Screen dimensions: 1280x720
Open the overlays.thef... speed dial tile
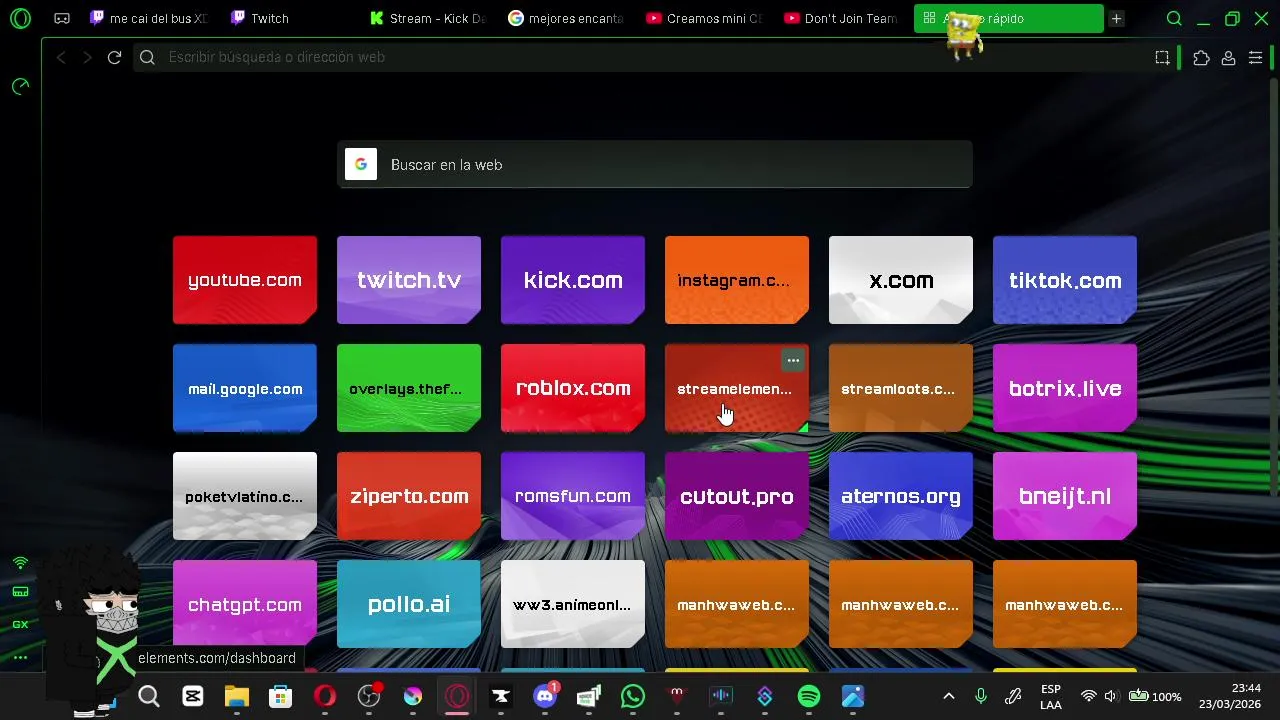pyautogui.click(x=409, y=388)
